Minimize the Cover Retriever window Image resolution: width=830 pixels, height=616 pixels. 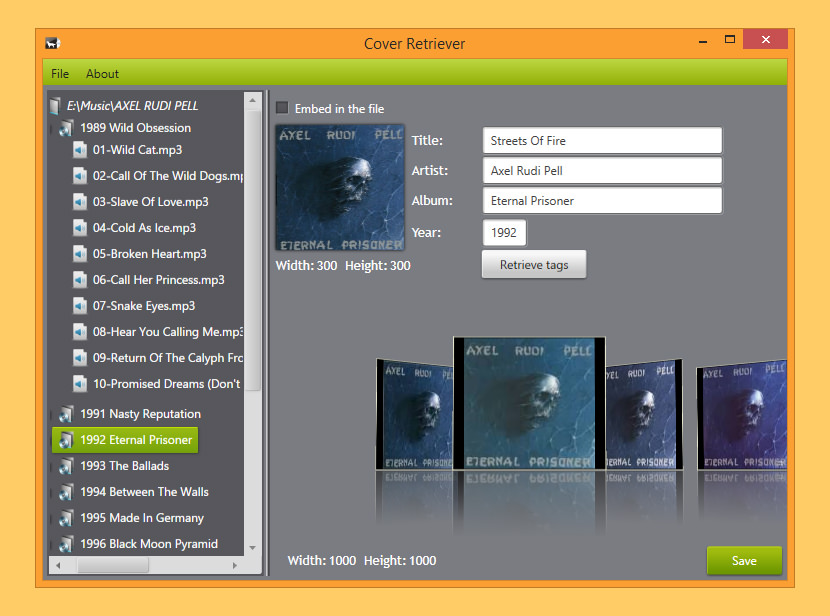tap(703, 40)
